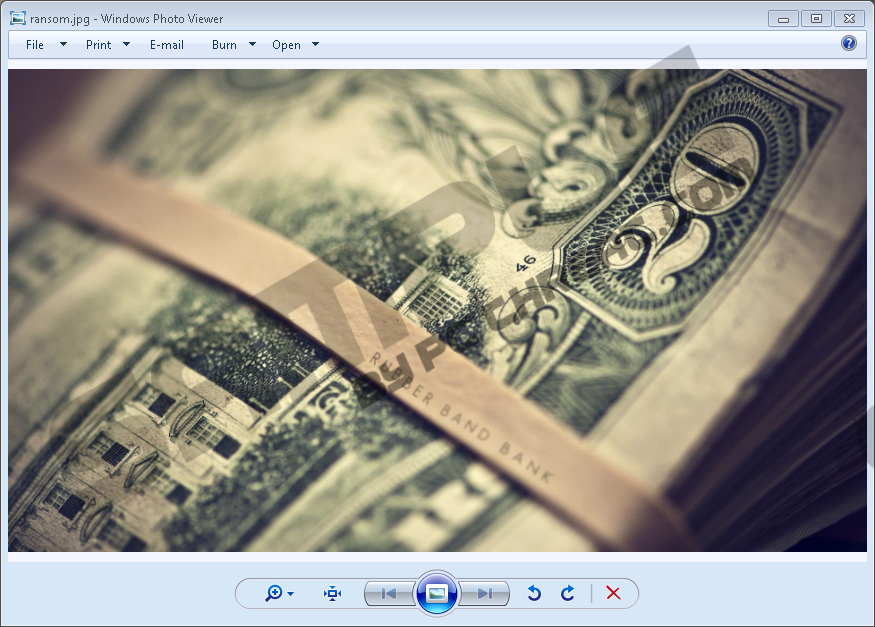Image resolution: width=875 pixels, height=627 pixels.
Task: Start the slide show
Action: [x=437, y=593]
